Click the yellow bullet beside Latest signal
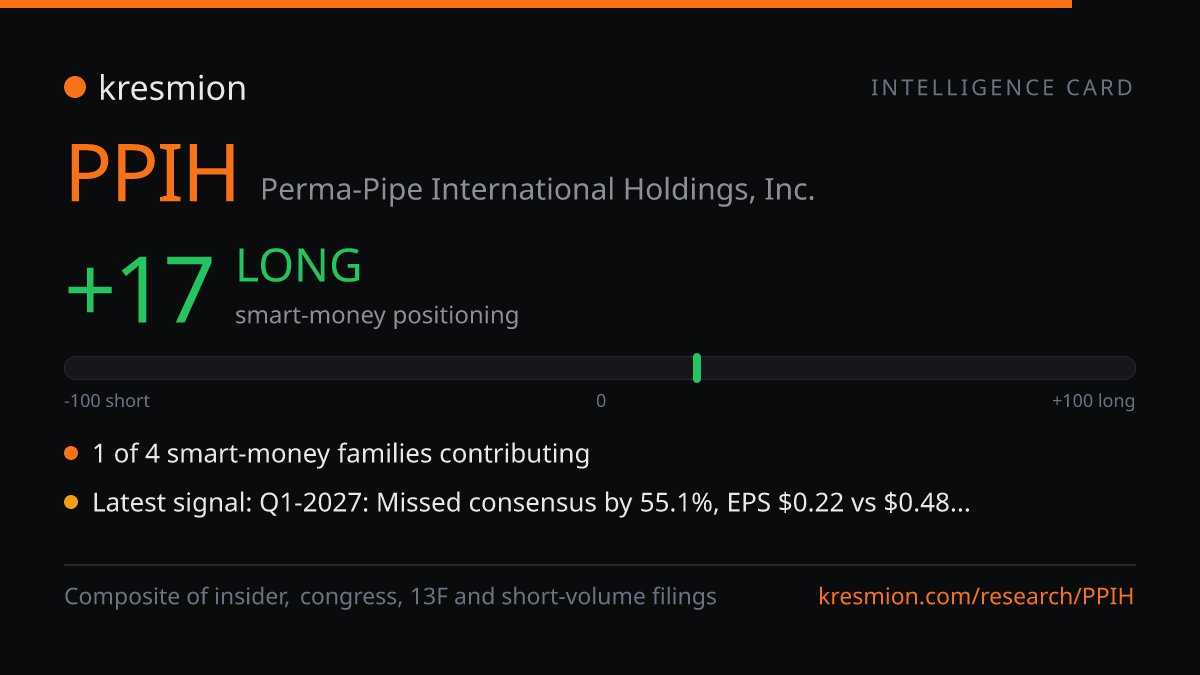The image size is (1200, 675). click(71, 503)
